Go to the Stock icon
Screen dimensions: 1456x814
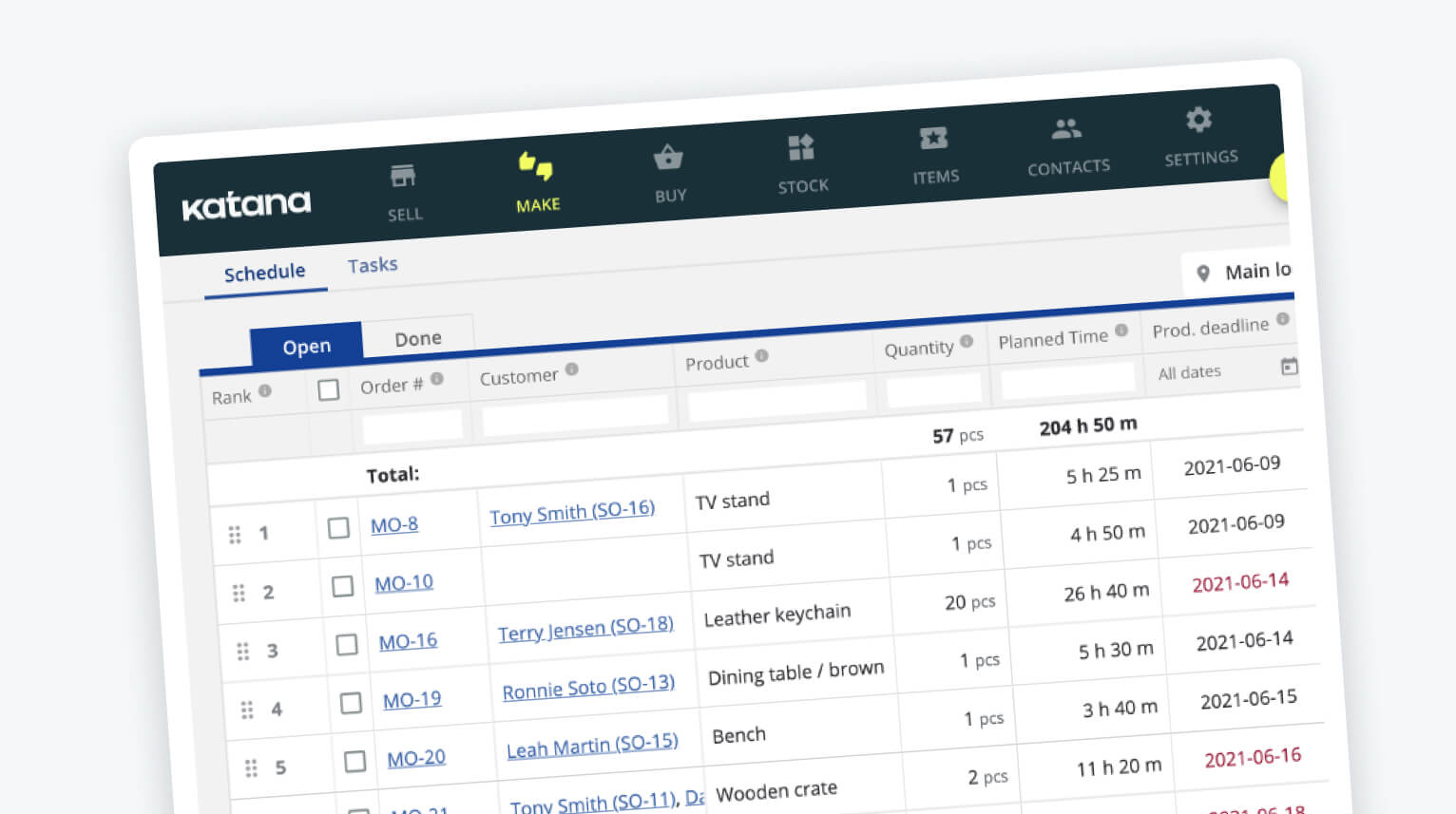(x=801, y=148)
